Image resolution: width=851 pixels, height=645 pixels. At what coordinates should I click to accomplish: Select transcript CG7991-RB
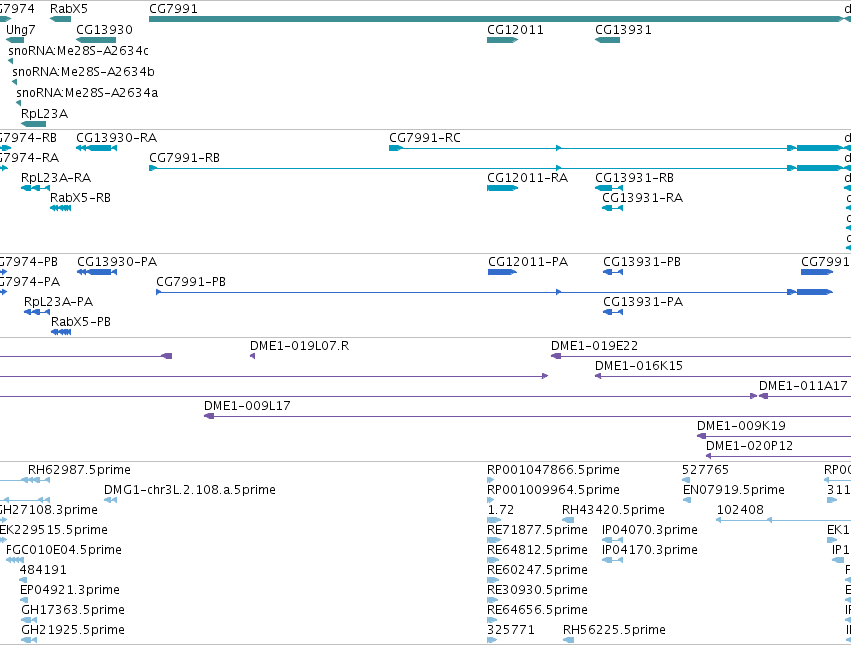click(496, 168)
